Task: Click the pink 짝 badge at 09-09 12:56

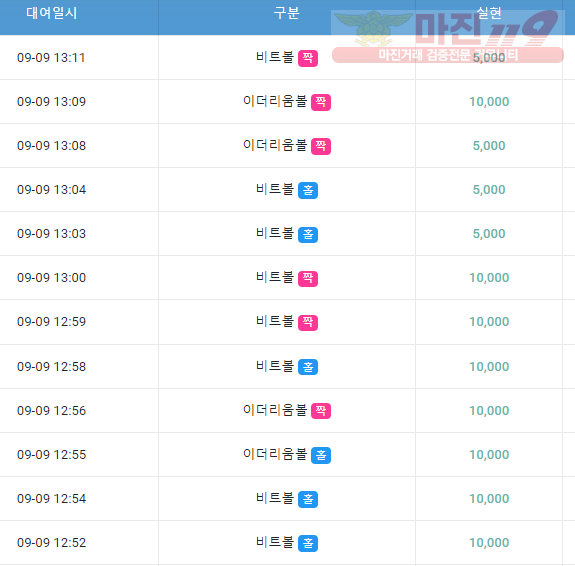Action: coord(321,410)
